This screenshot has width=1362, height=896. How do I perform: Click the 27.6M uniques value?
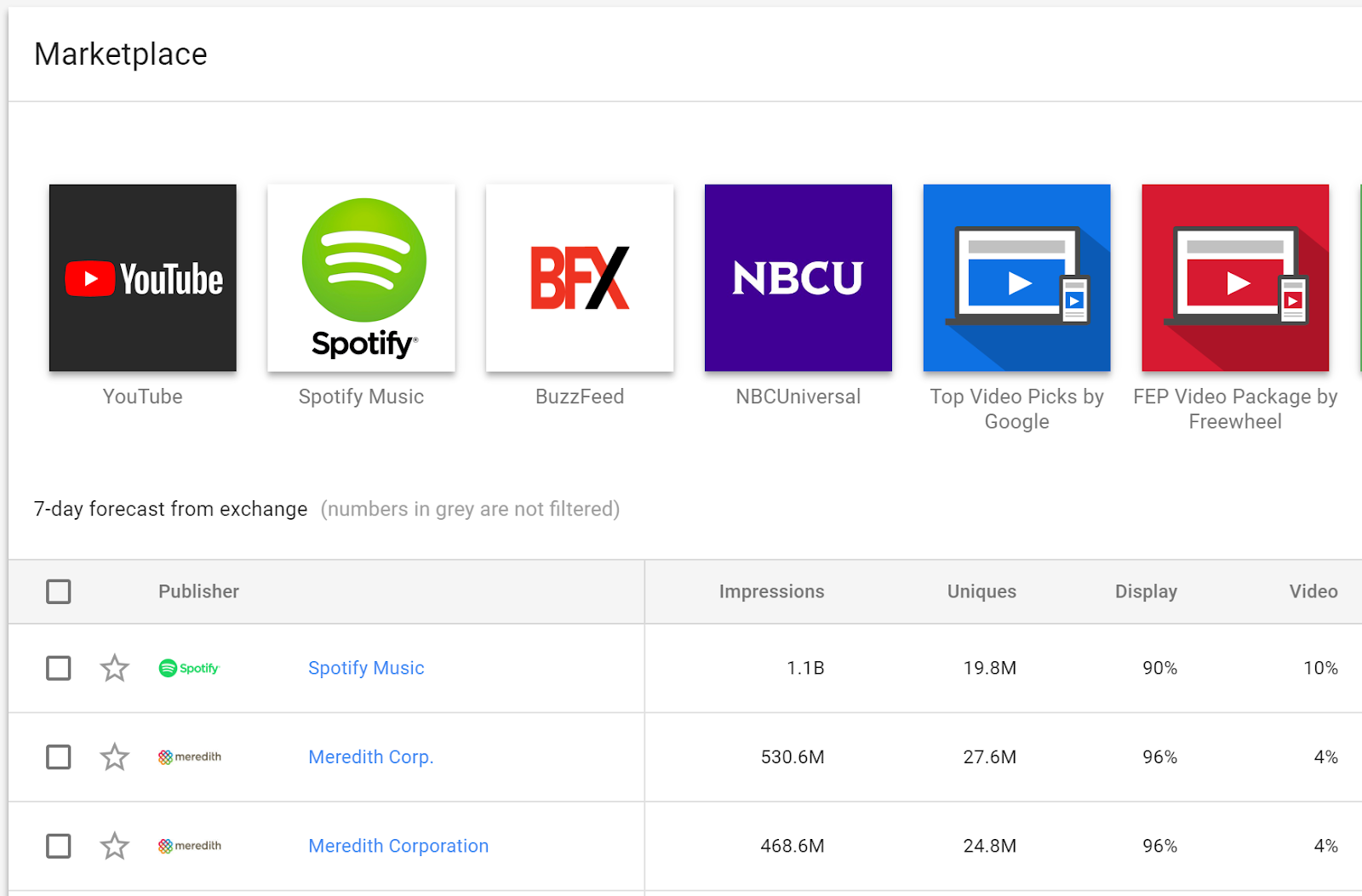click(990, 756)
